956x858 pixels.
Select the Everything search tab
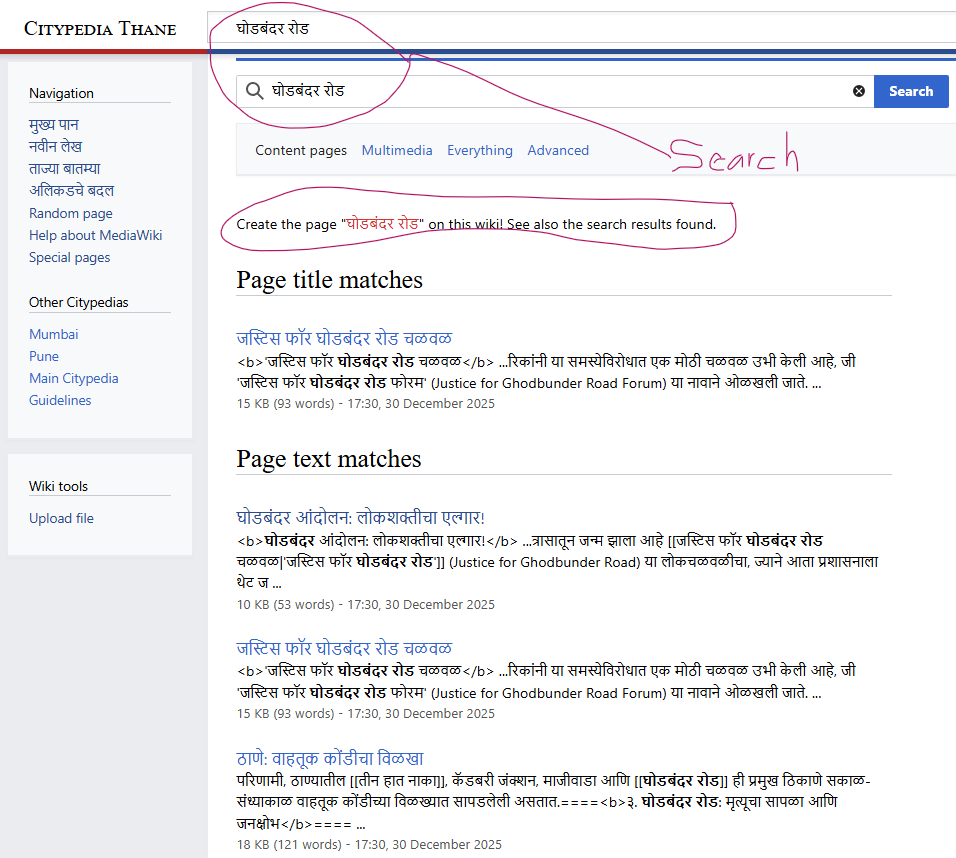click(479, 150)
